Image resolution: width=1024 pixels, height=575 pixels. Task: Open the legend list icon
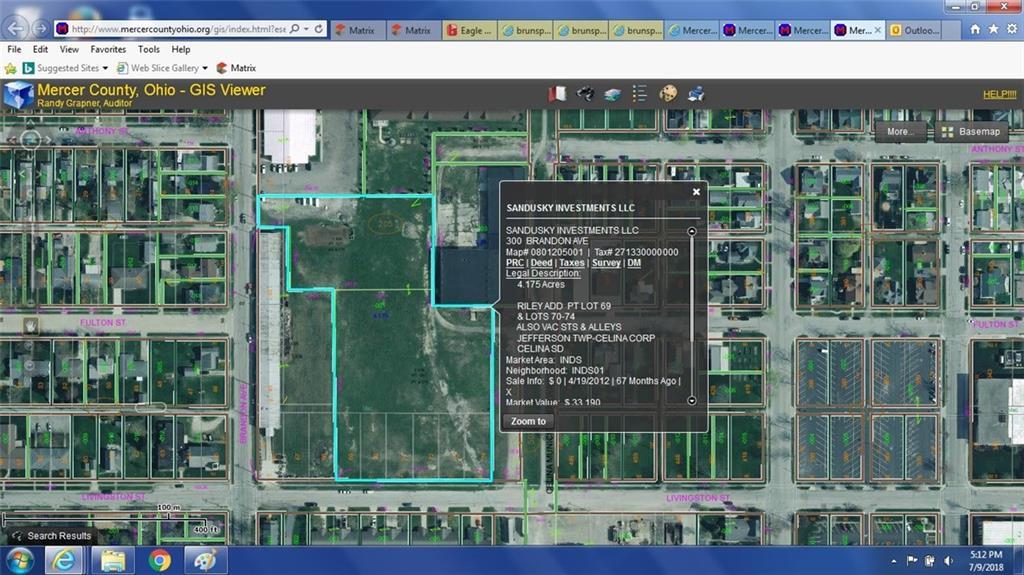pos(640,94)
